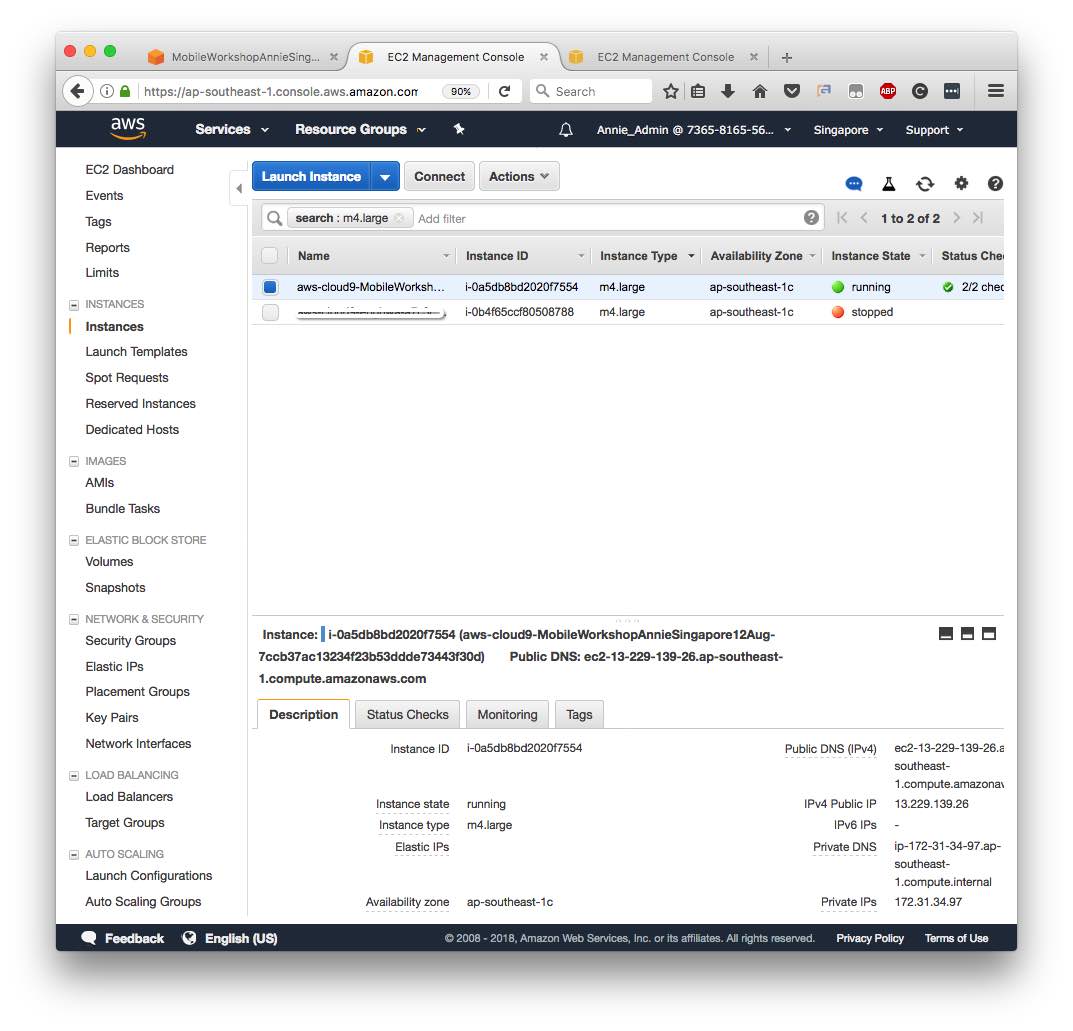Switch to the instance Tags tab
This screenshot has height=1031, width=1073.
click(579, 714)
